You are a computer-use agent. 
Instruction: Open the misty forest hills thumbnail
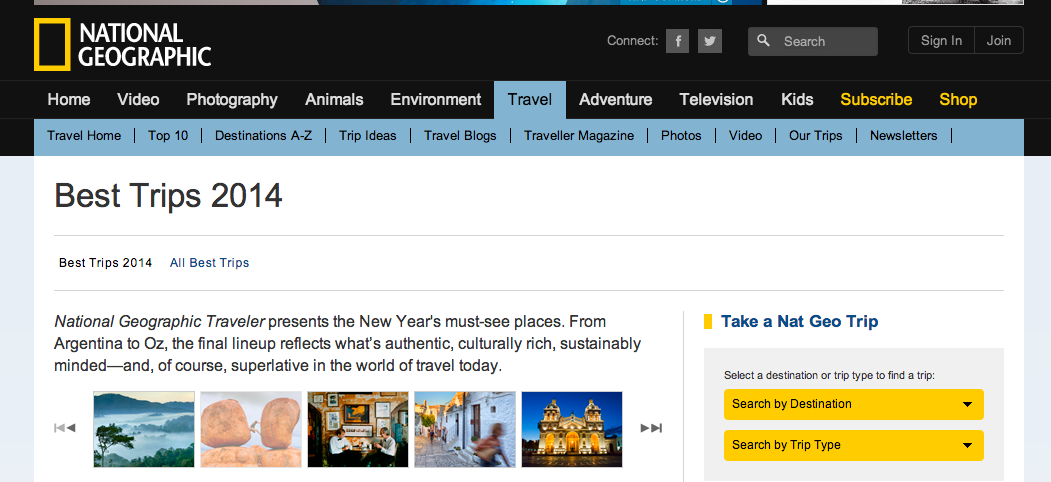coord(144,429)
